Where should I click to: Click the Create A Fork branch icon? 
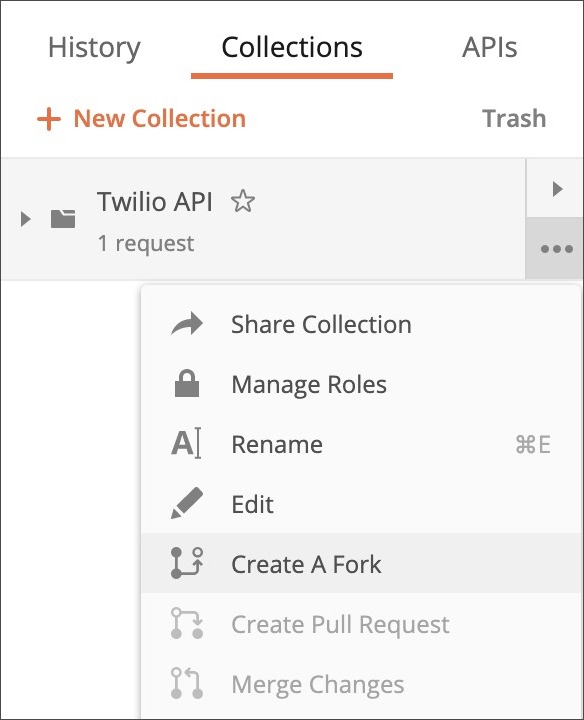tap(187, 563)
